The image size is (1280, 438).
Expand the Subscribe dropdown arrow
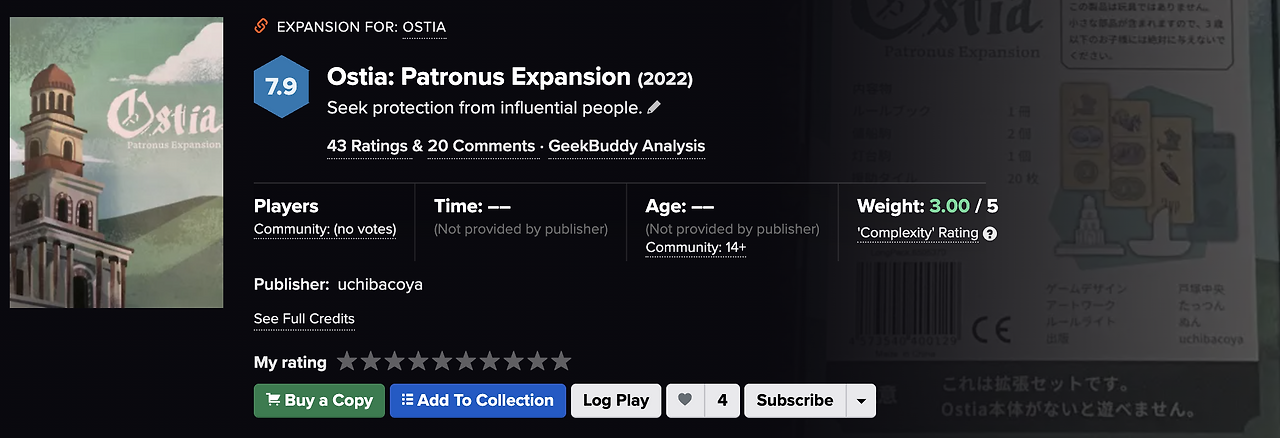tap(861, 400)
